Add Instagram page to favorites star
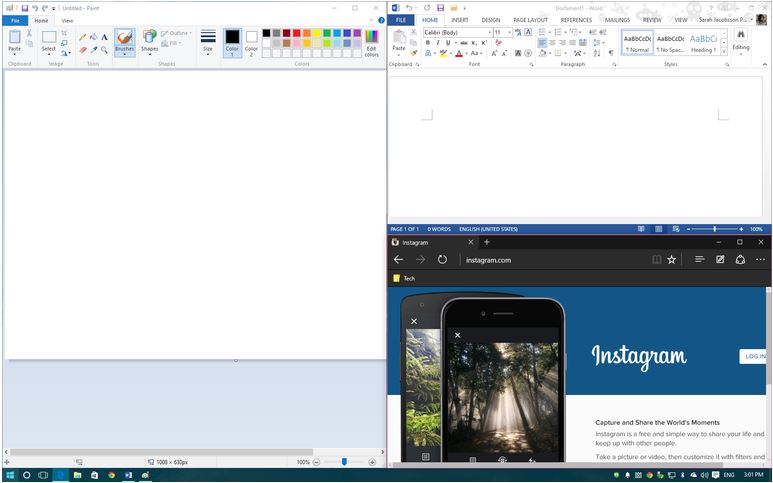This screenshot has width=773, height=483. 671,260
